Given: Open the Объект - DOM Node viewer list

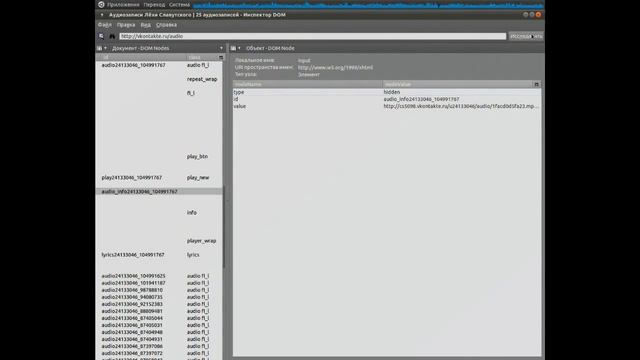Looking at the screenshot, I should tap(236, 48).
